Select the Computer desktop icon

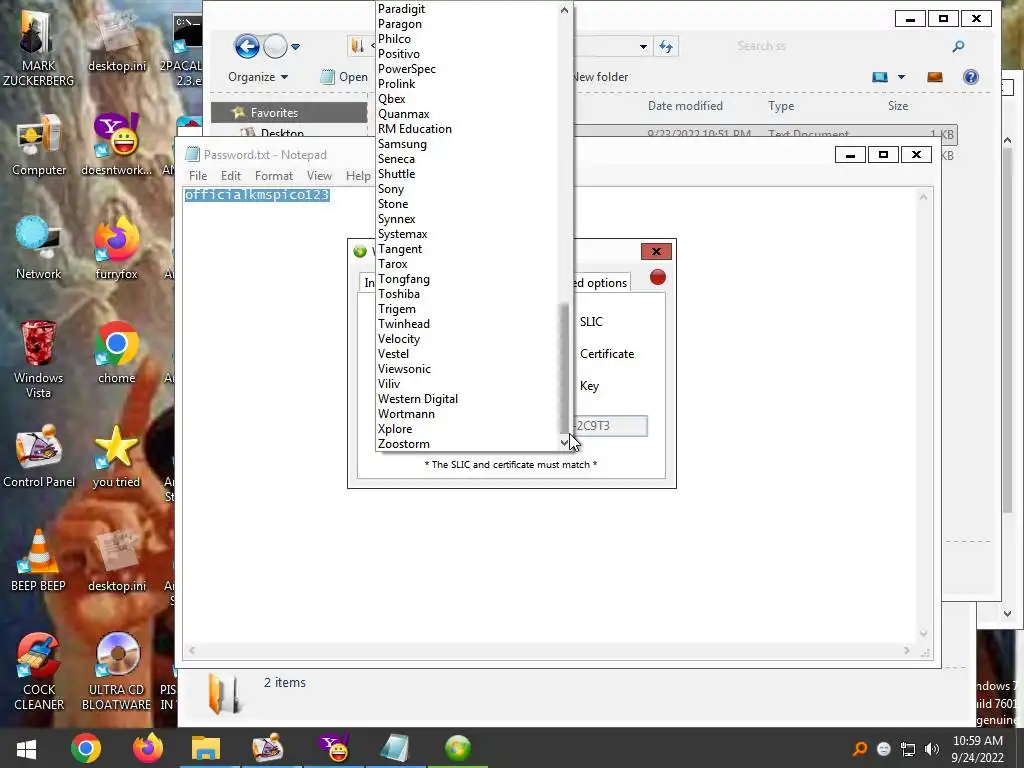point(39,145)
